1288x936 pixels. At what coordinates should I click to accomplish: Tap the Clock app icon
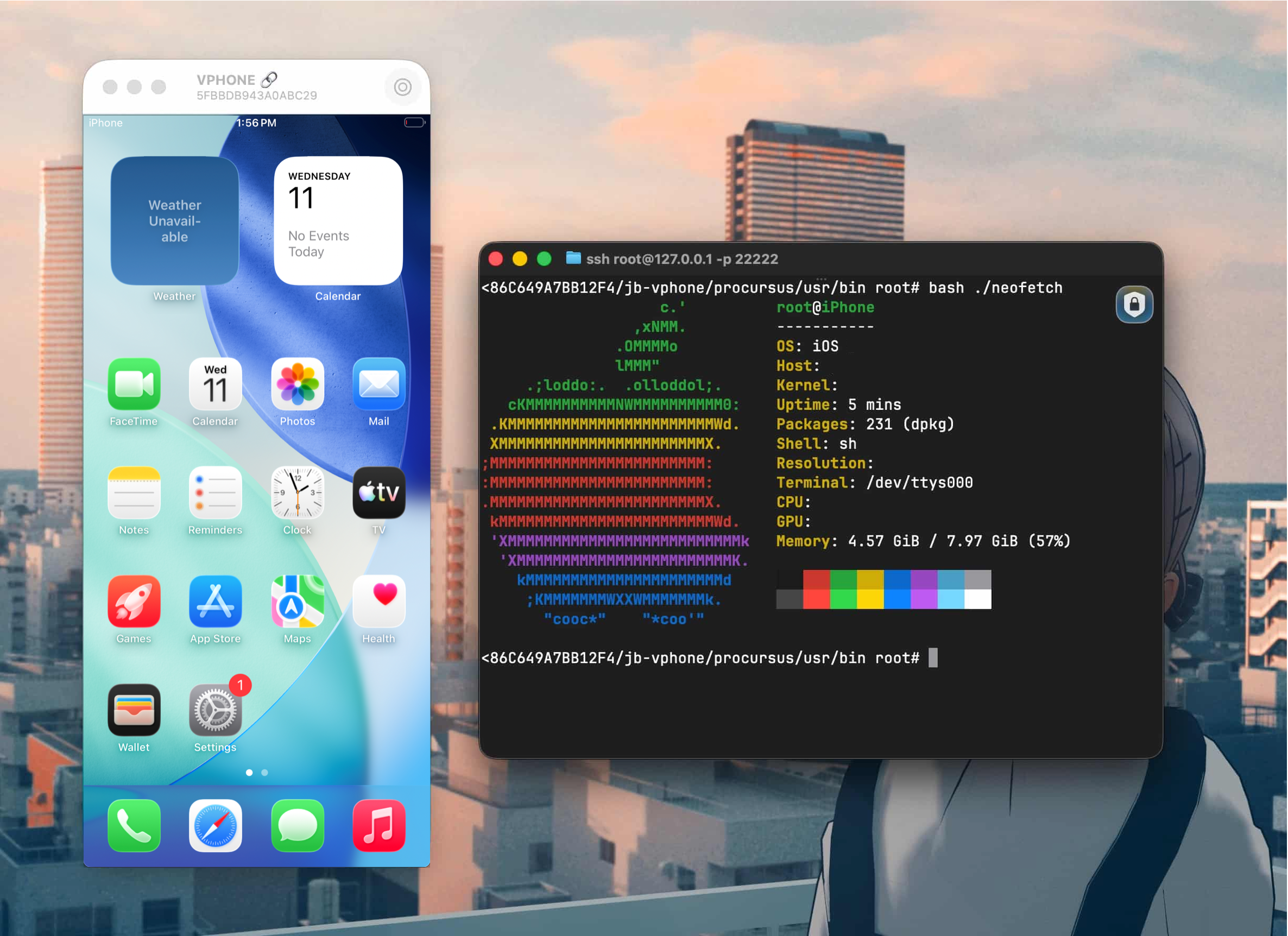coord(298,493)
